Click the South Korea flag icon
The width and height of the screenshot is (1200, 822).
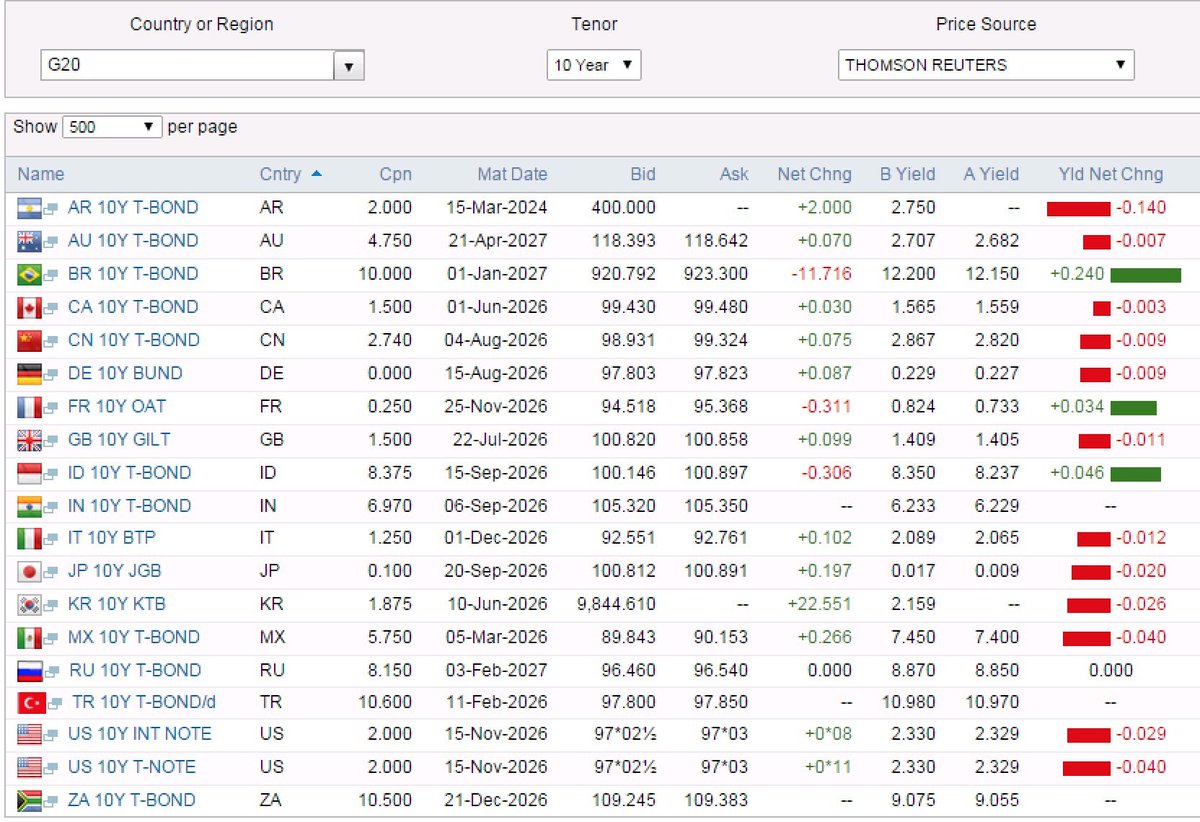click(x=29, y=605)
